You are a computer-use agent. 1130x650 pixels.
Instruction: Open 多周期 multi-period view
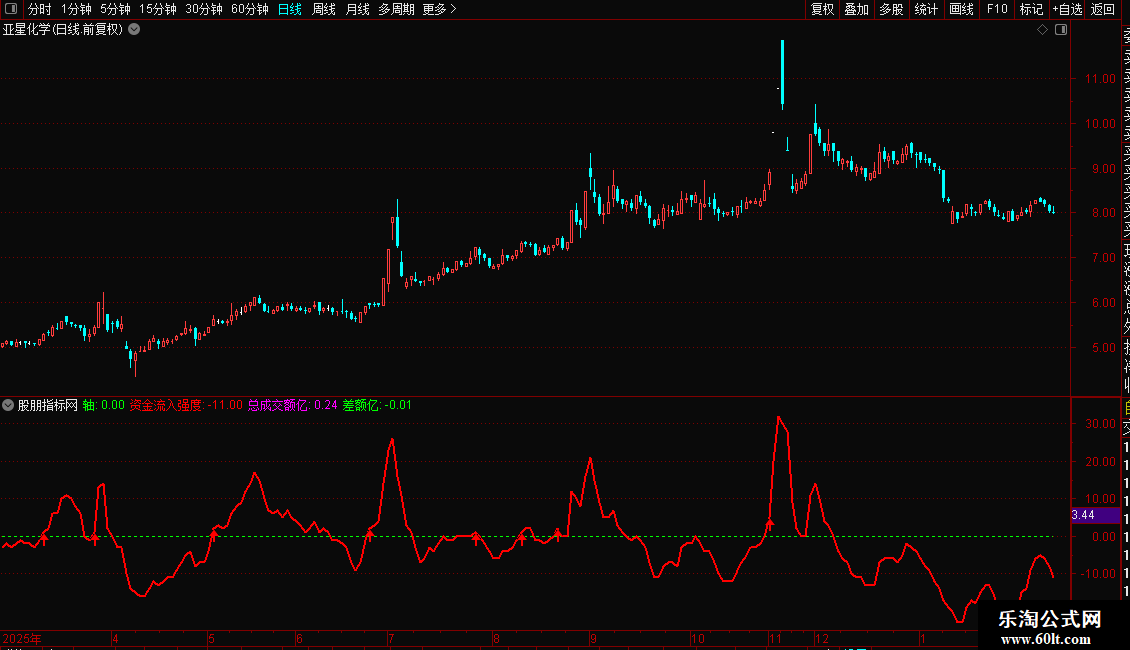pos(396,9)
